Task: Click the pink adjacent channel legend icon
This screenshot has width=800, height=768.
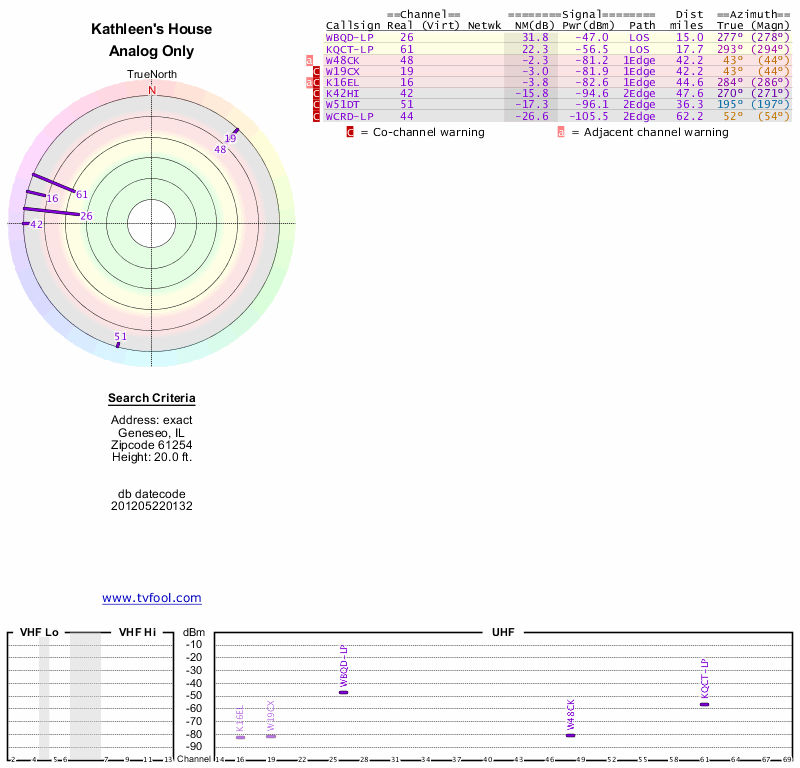Action: (x=561, y=132)
